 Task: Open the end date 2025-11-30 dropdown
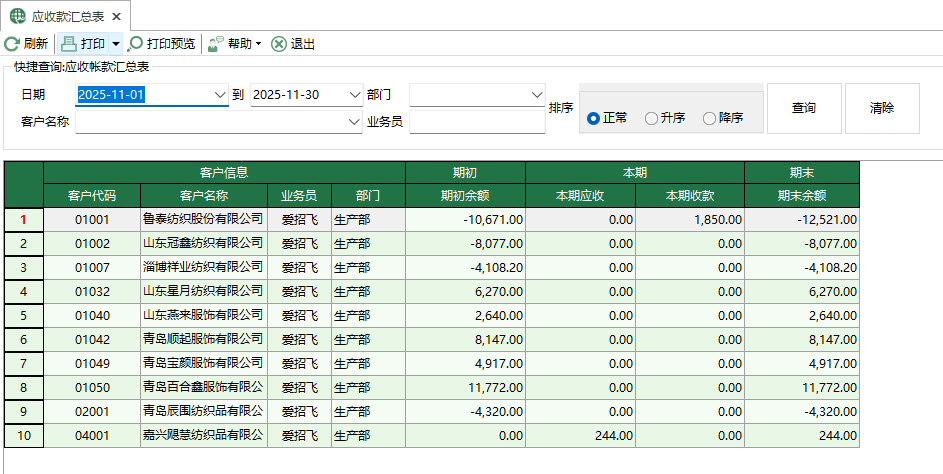pos(354,94)
